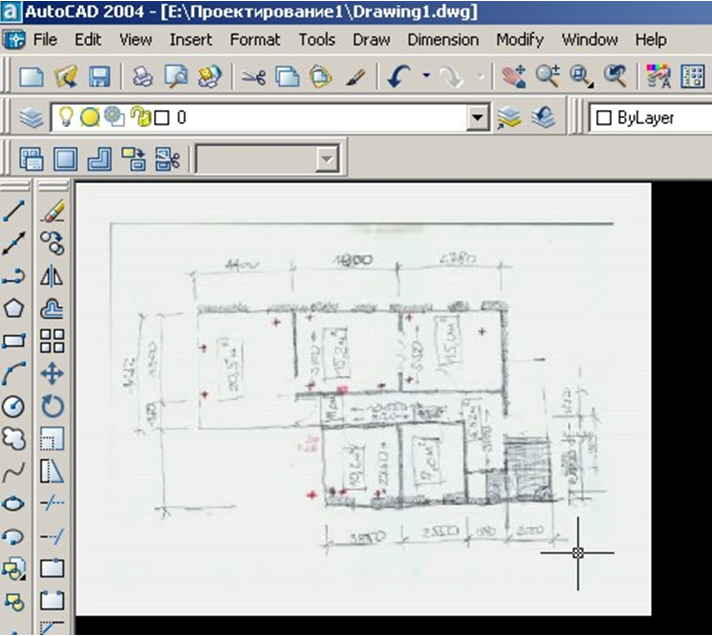Click the Zoom Previous icon
The width and height of the screenshot is (712, 636).
[615, 76]
